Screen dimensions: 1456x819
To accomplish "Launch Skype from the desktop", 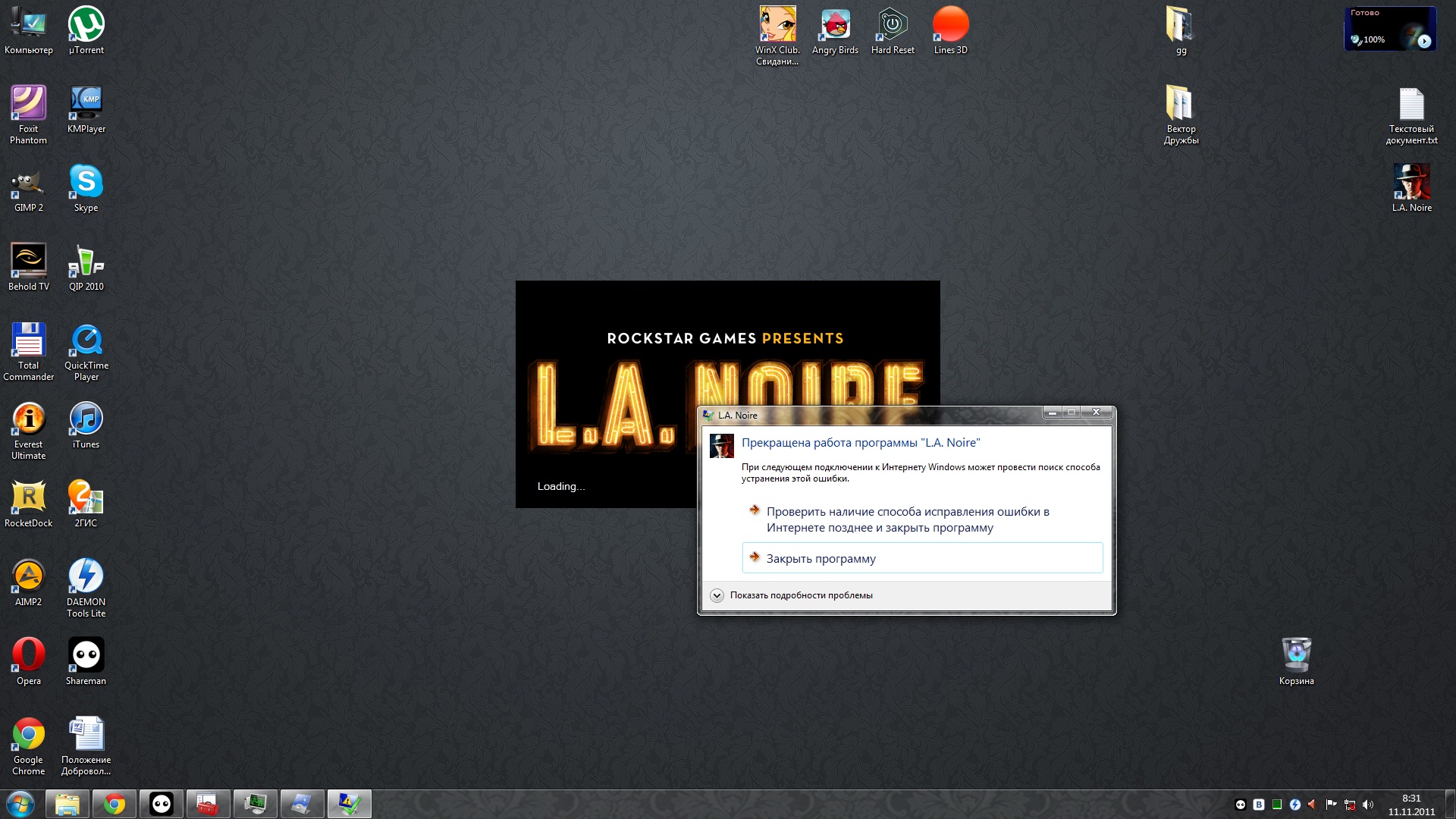I will click(x=86, y=188).
